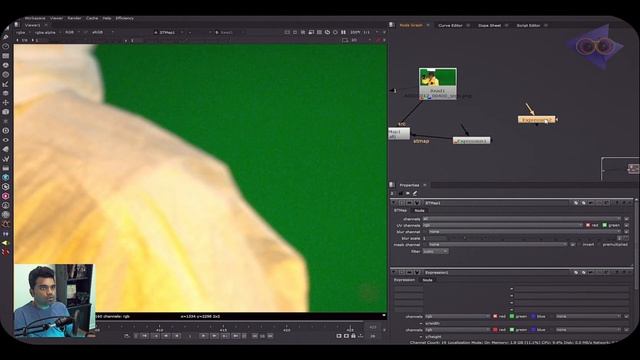Open the Other nodes toolbar menu
This screenshot has width=640, height=360.
coord(6,168)
